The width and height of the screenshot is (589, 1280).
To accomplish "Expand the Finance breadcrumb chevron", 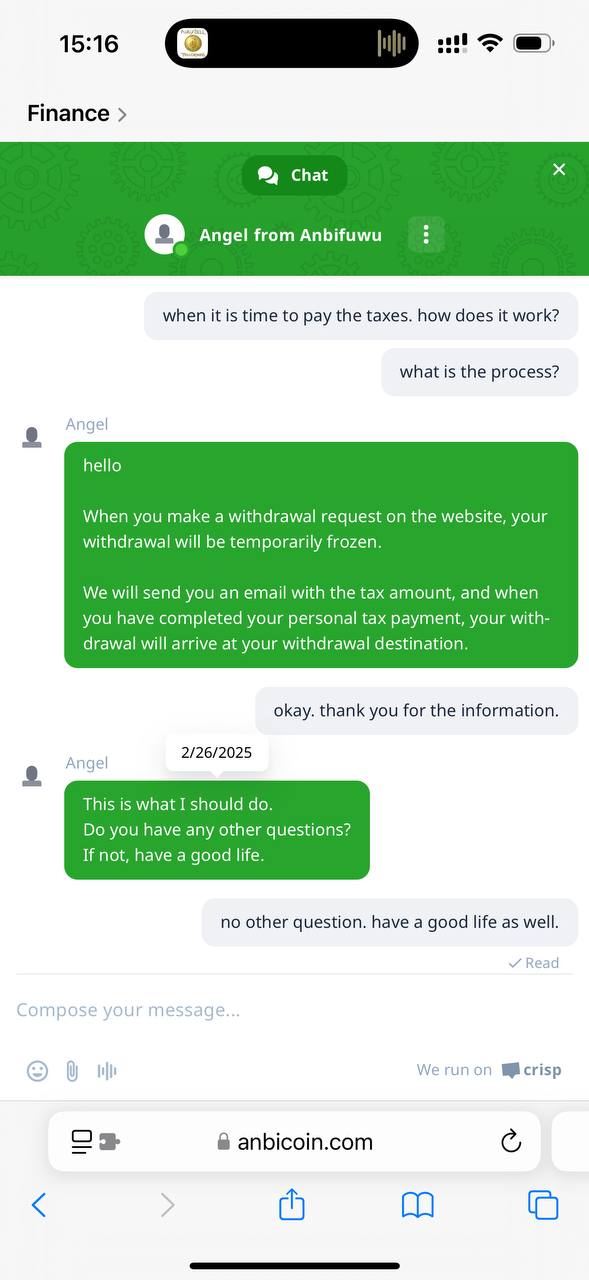I will click(122, 115).
